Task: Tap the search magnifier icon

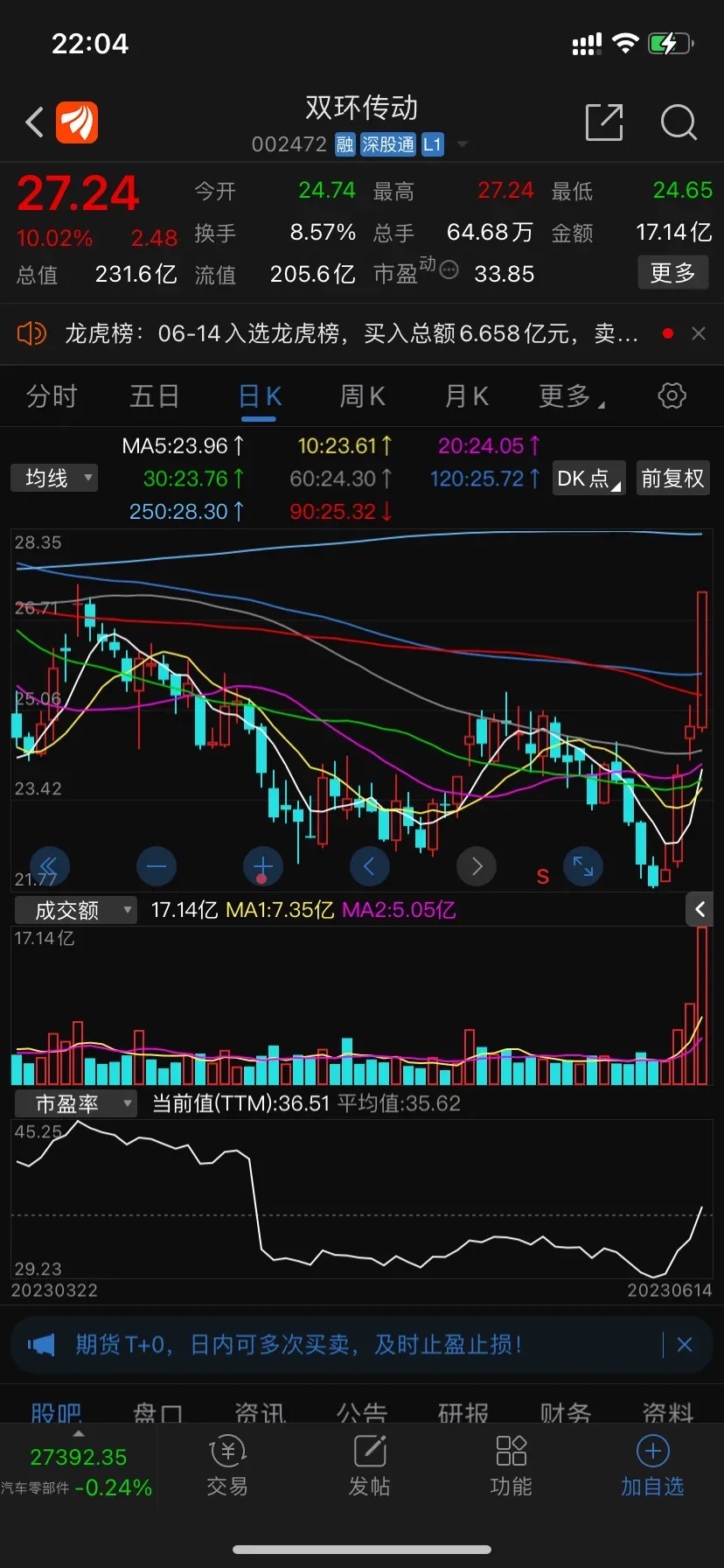Action: 679,122
